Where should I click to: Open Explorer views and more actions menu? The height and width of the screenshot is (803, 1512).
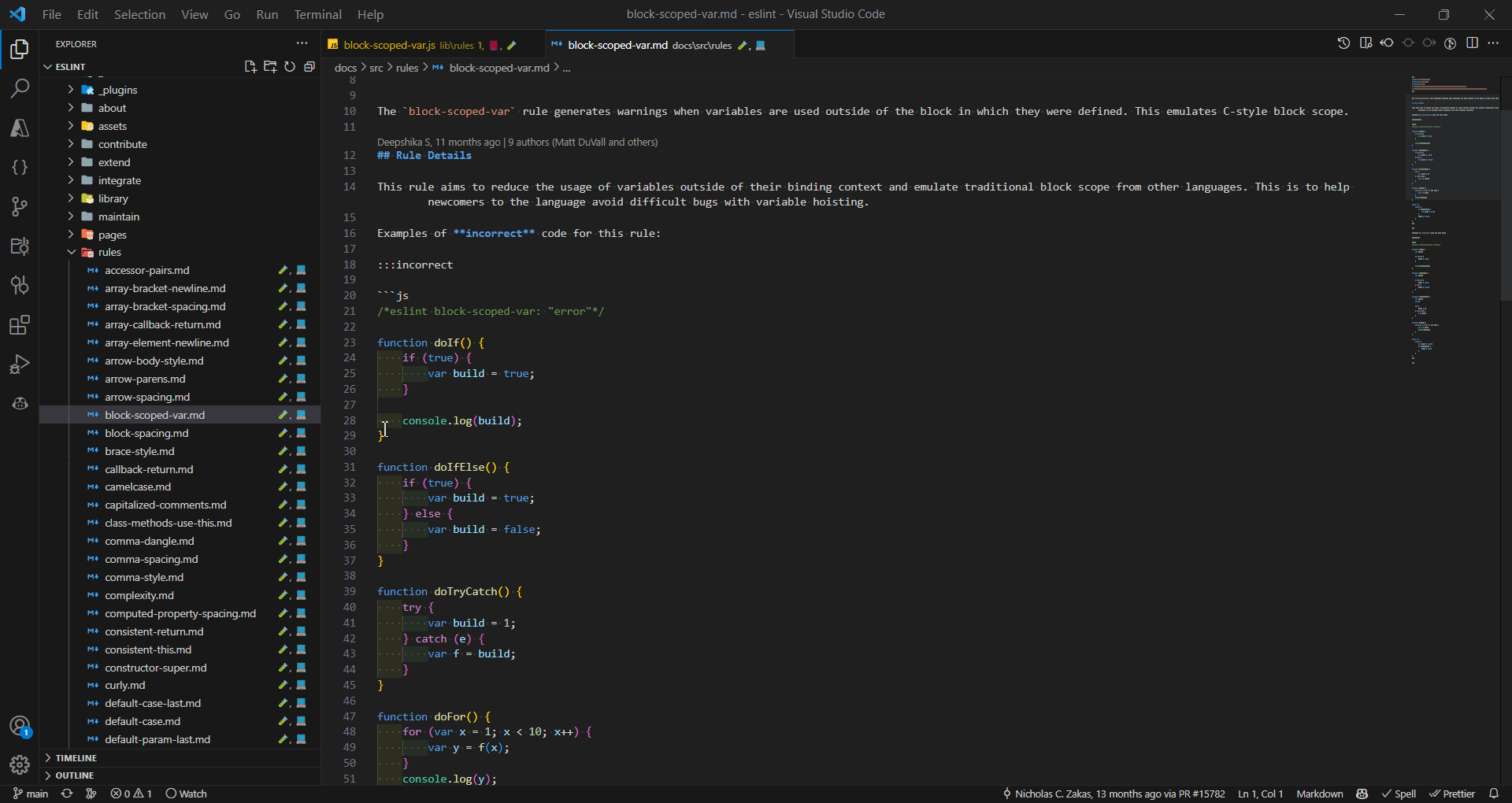click(x=302, y=44)
